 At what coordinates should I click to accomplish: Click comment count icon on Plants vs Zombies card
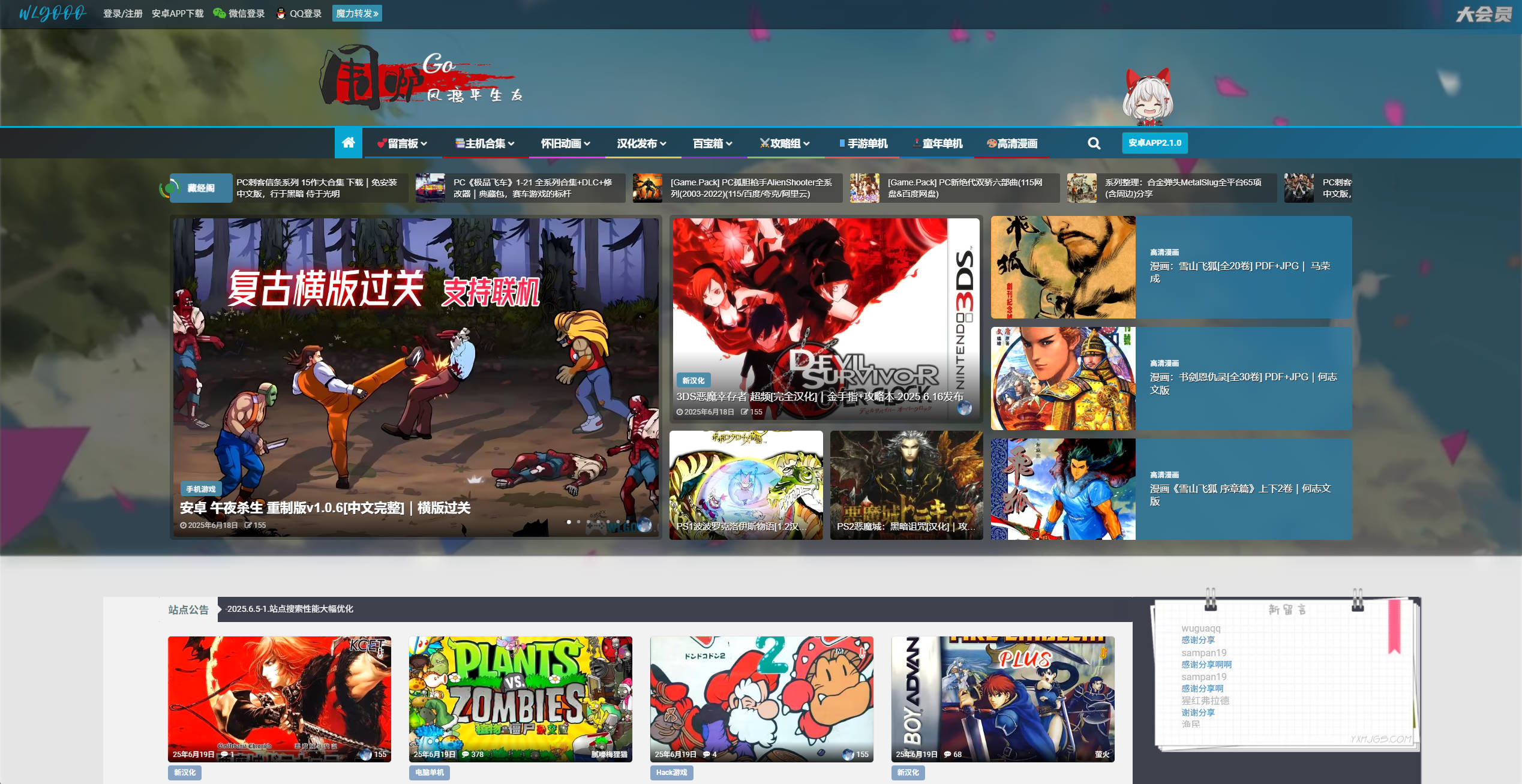pos(465,755)
